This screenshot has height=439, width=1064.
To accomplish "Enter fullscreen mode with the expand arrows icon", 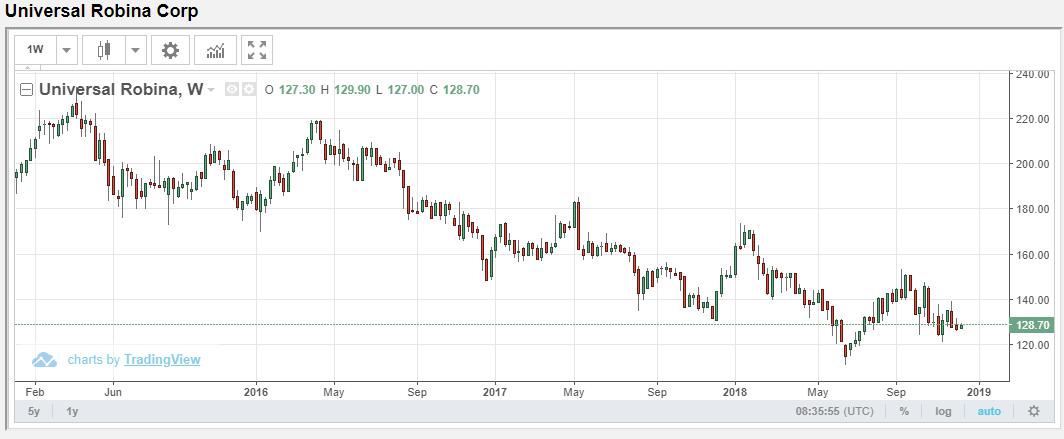I will [x=257, y=50].
